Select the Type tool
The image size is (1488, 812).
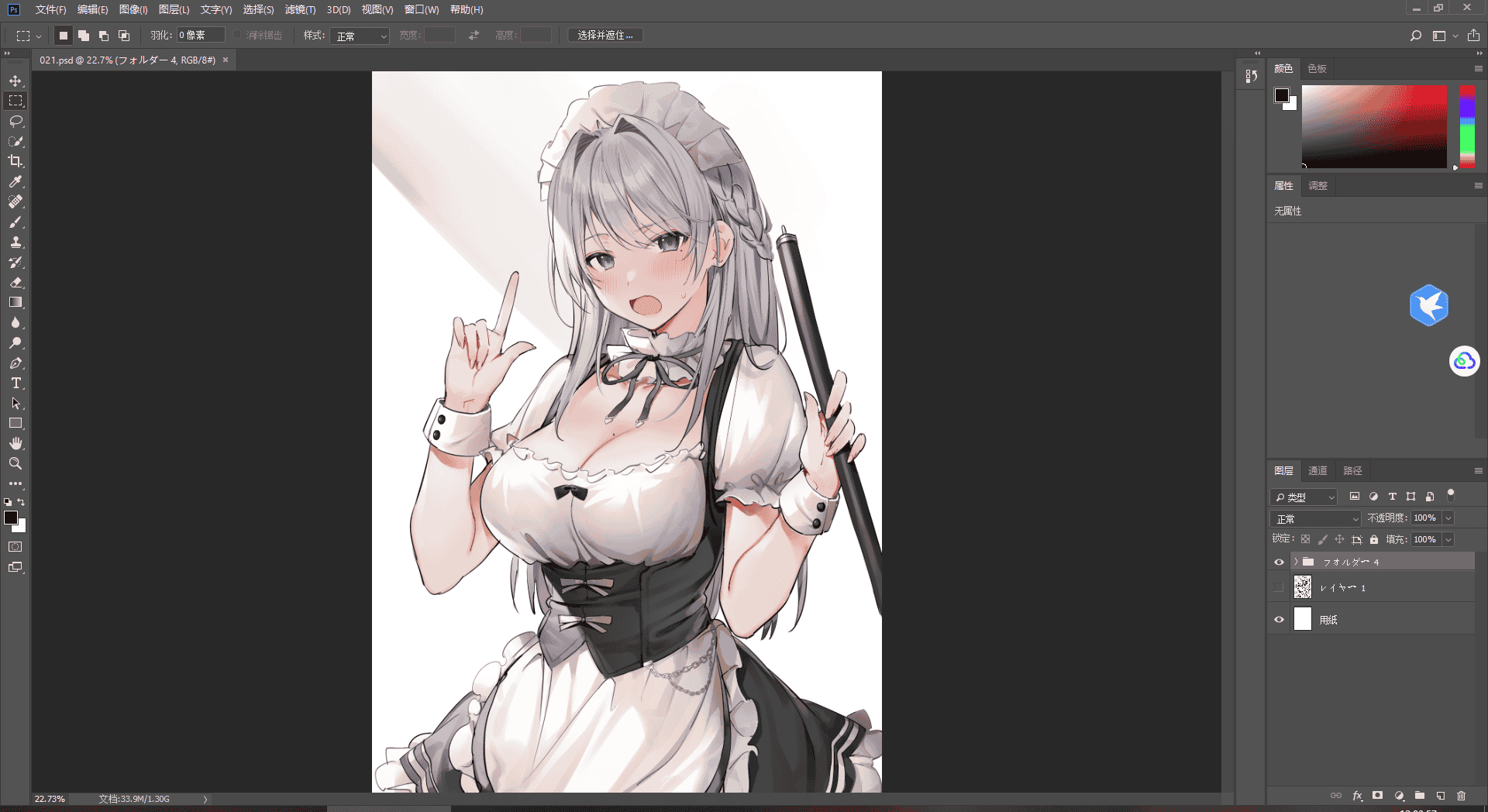[15, 383]
